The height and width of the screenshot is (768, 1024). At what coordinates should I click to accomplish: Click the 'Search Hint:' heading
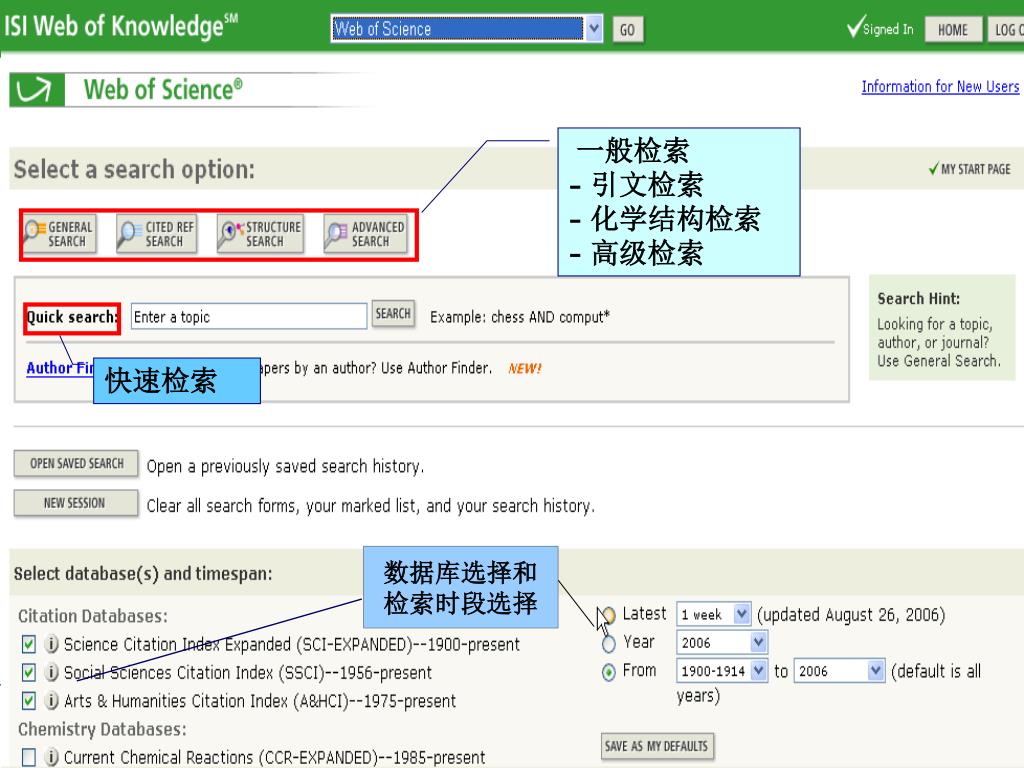(x=918, y=298)
